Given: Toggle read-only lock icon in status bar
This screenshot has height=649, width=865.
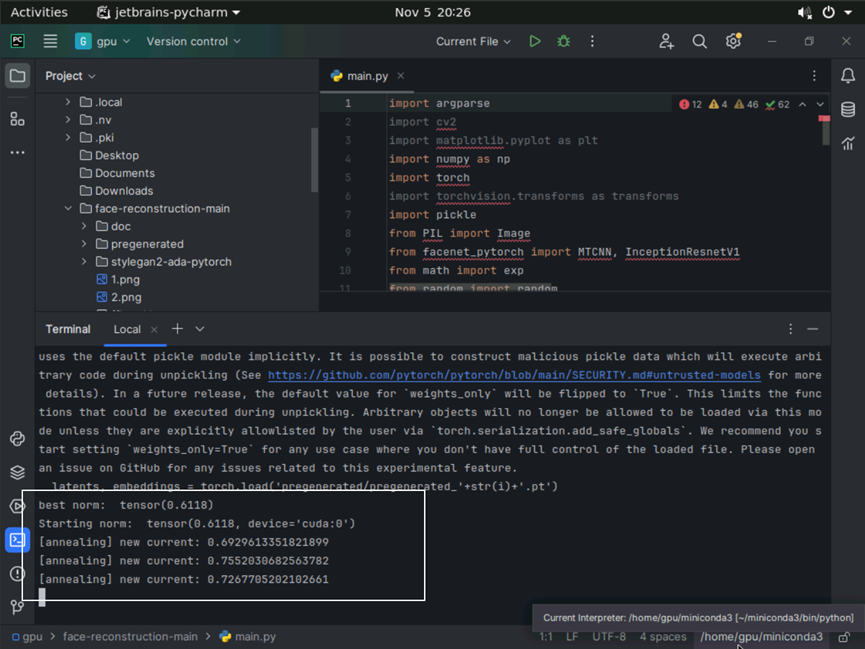Looking at the screenshot, I should pos(845,637).
